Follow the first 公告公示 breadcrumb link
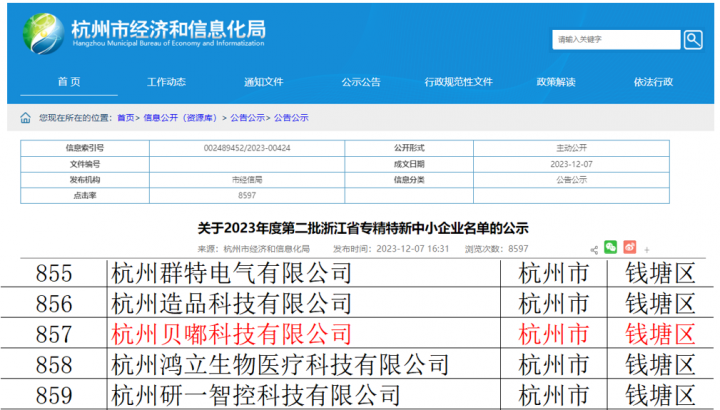Viewport: 720px width, 410px height. coord(248,118)
